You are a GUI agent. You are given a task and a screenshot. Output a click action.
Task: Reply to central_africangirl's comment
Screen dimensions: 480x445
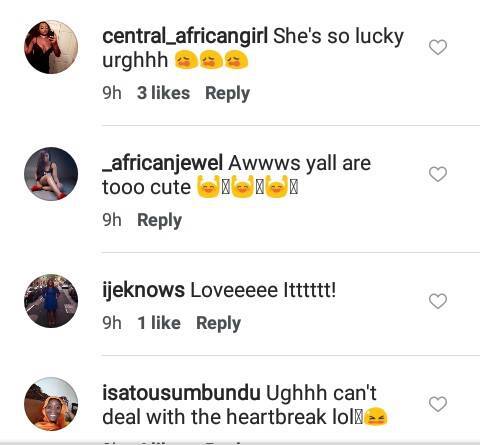point(227,93)
